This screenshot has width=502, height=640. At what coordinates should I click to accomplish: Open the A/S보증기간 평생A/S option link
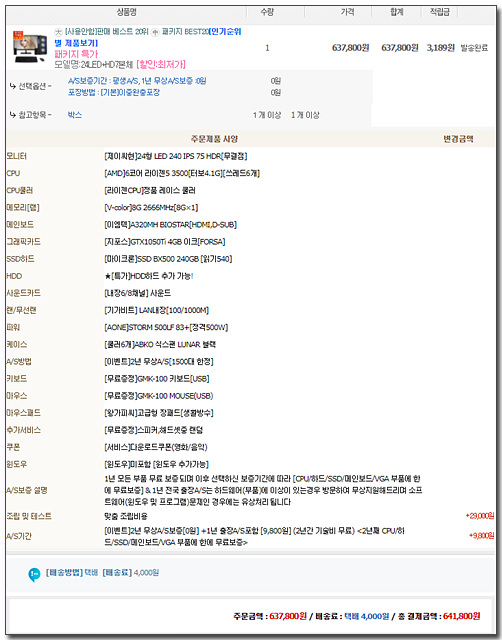(137, 81)
